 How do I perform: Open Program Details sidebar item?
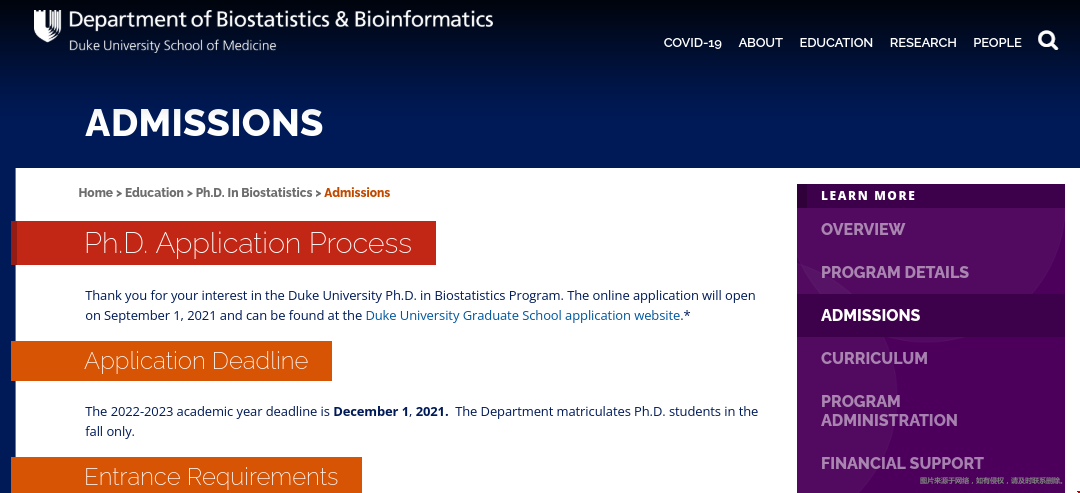pos(895,273)
